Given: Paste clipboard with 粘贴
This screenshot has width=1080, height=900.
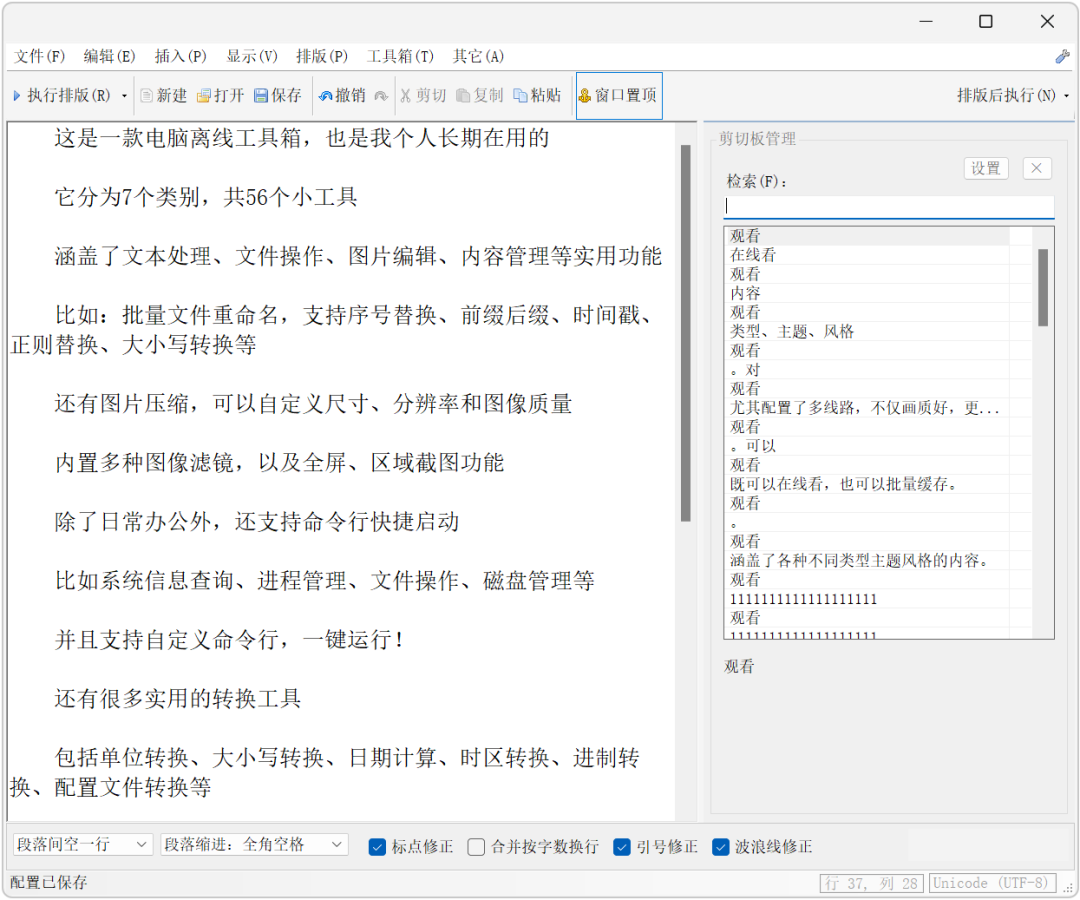Looking at the screenshot, I should [x=537, y=96].
